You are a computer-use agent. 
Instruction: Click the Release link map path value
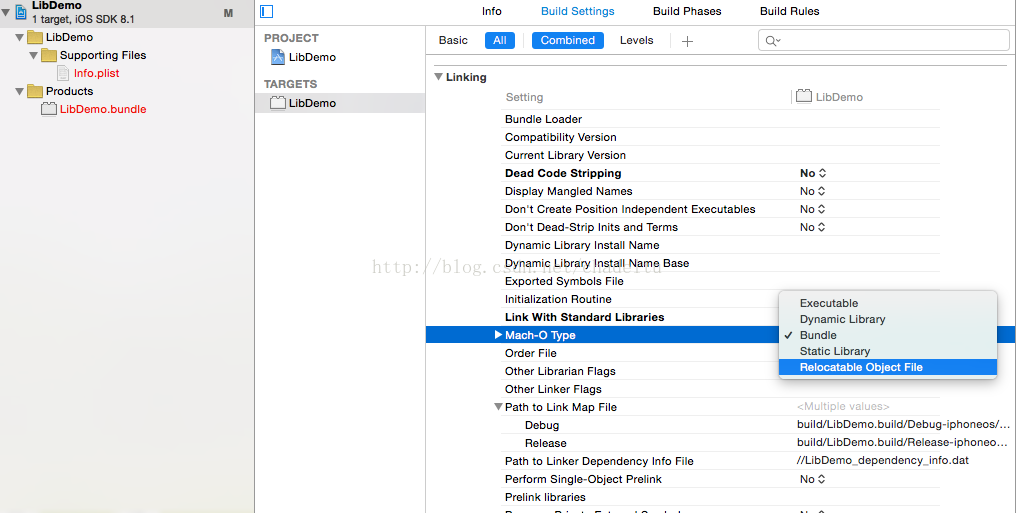pyautogui.click(x=903, y=443)
